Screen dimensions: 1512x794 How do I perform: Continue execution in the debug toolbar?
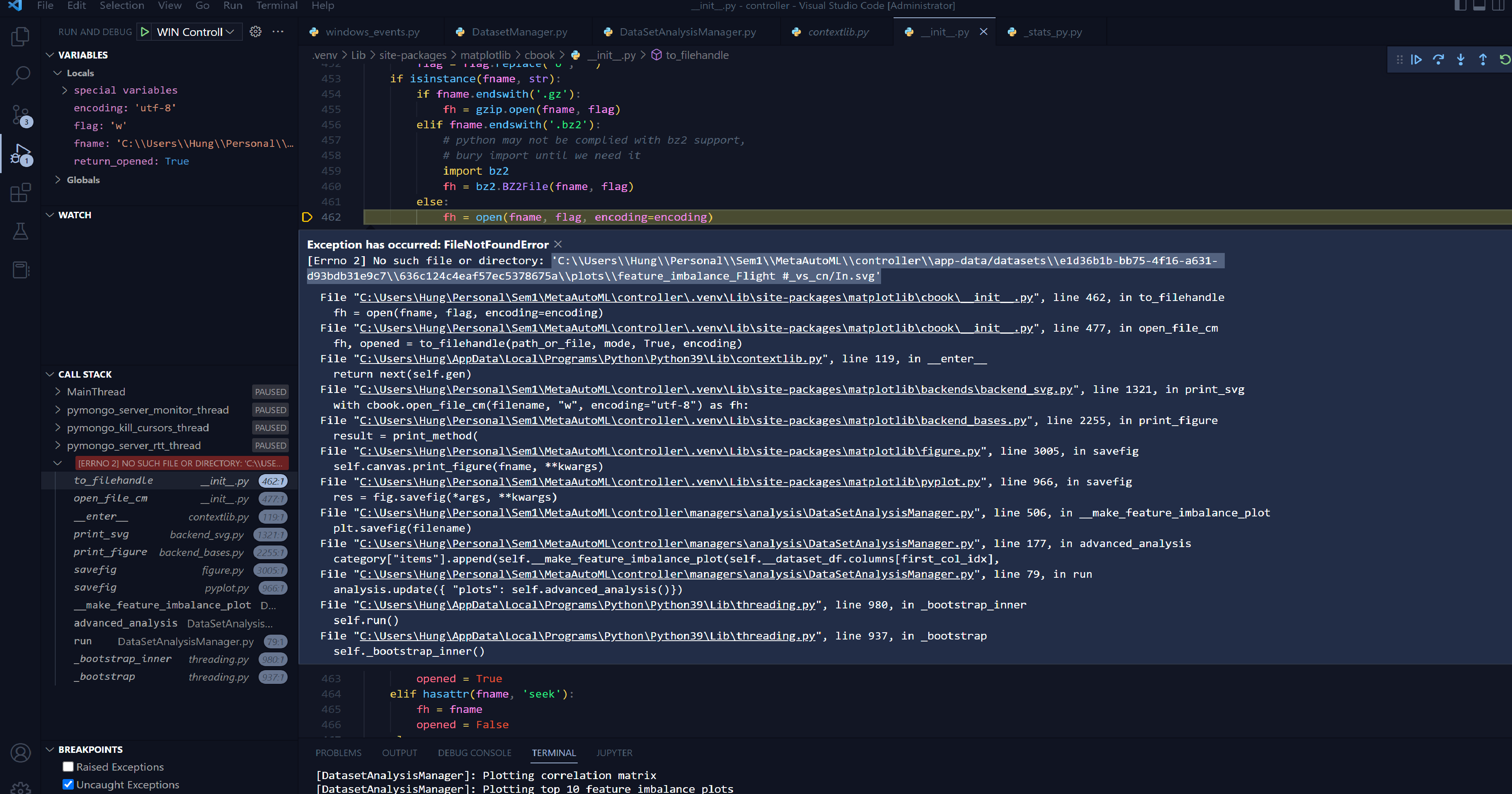point(1416,59)
